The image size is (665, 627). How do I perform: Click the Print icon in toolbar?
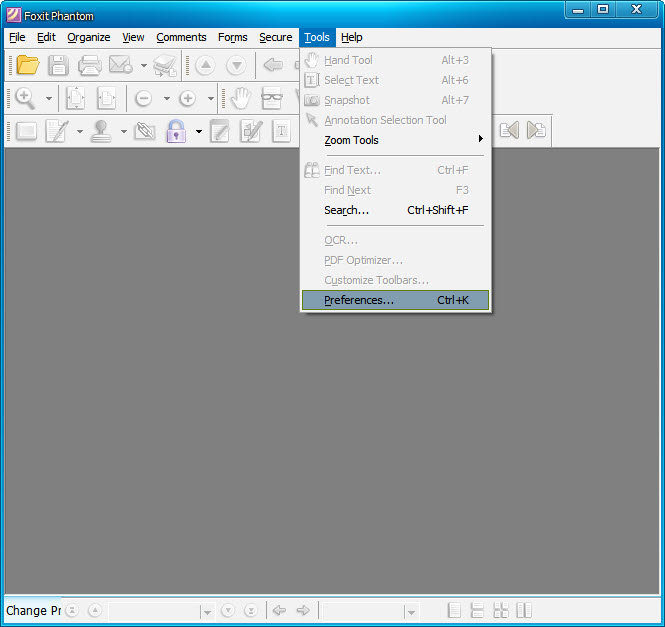coord(89,66)
